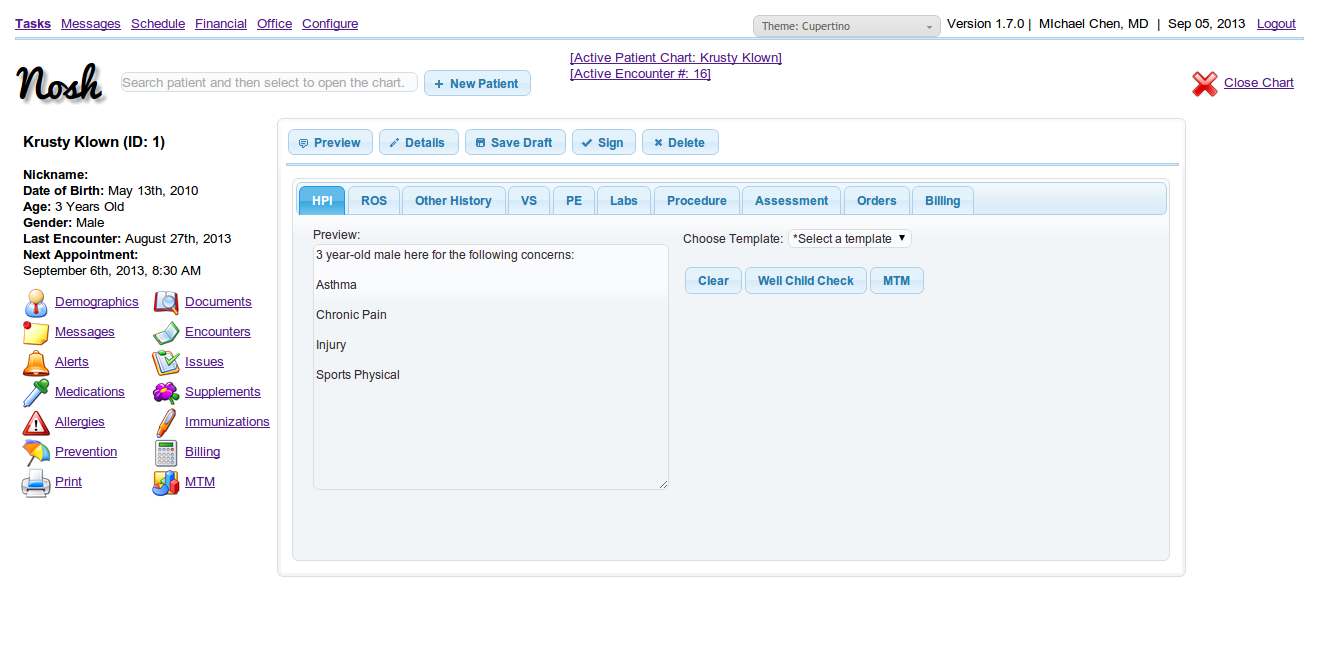Sign the encounter with Sign button

coord(603,143)
